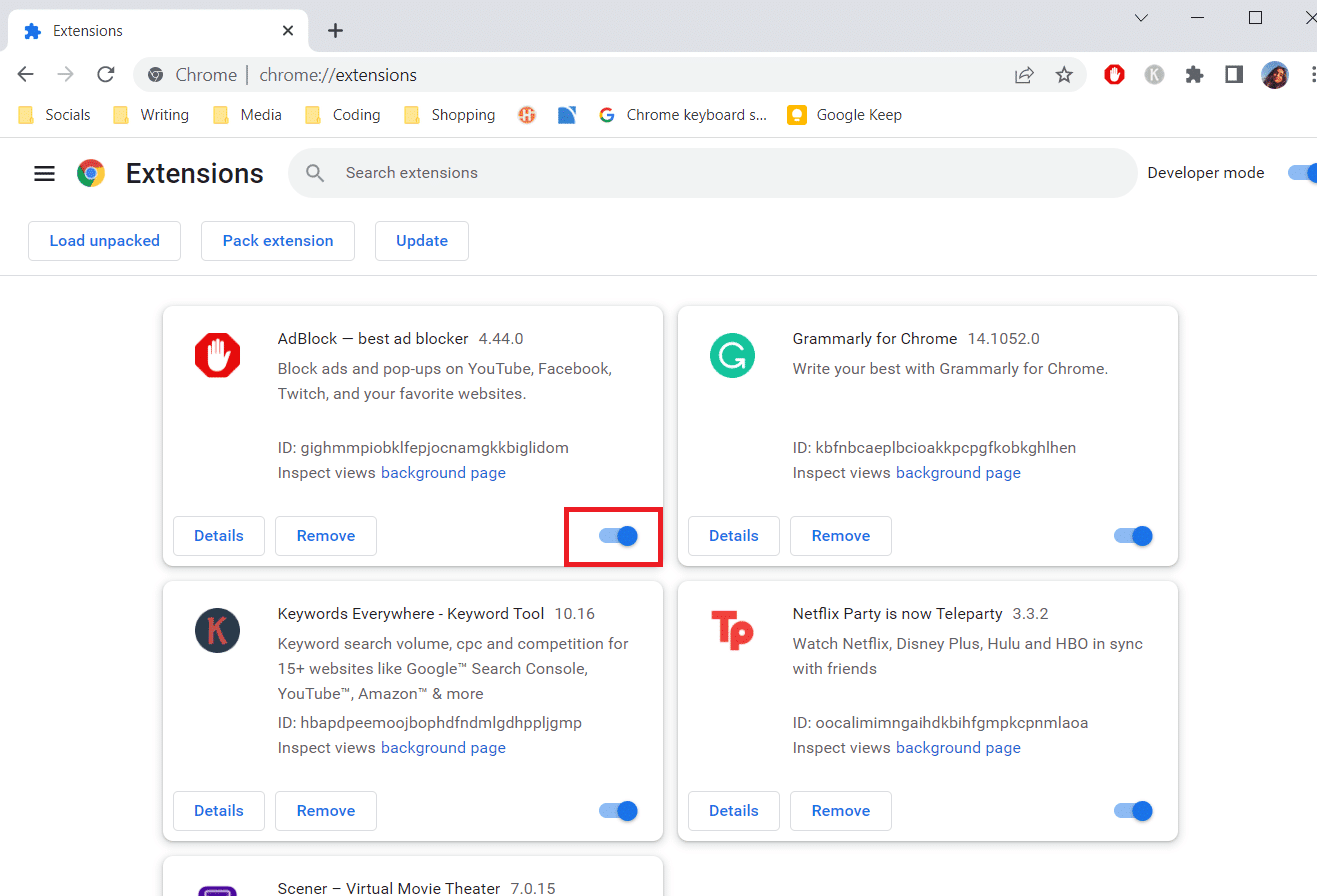The width and height of the screenshot is (1317, 896).
Task: Toggle the browser side panel icon
Action: coord(1234,75)
